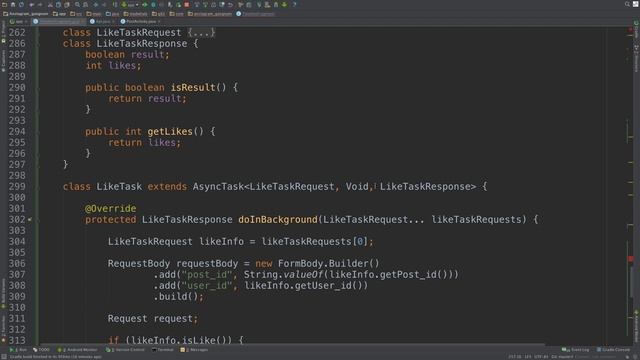Open the main folder breadcrumb

(94, 14)
